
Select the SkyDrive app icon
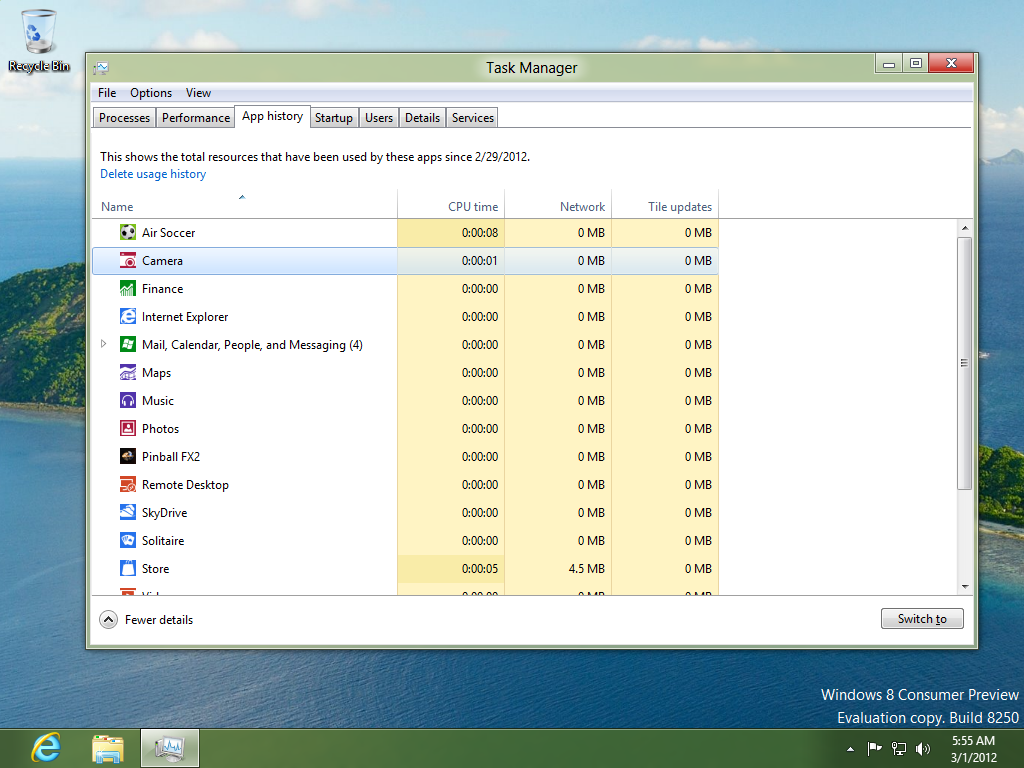[x=127, y=512]
